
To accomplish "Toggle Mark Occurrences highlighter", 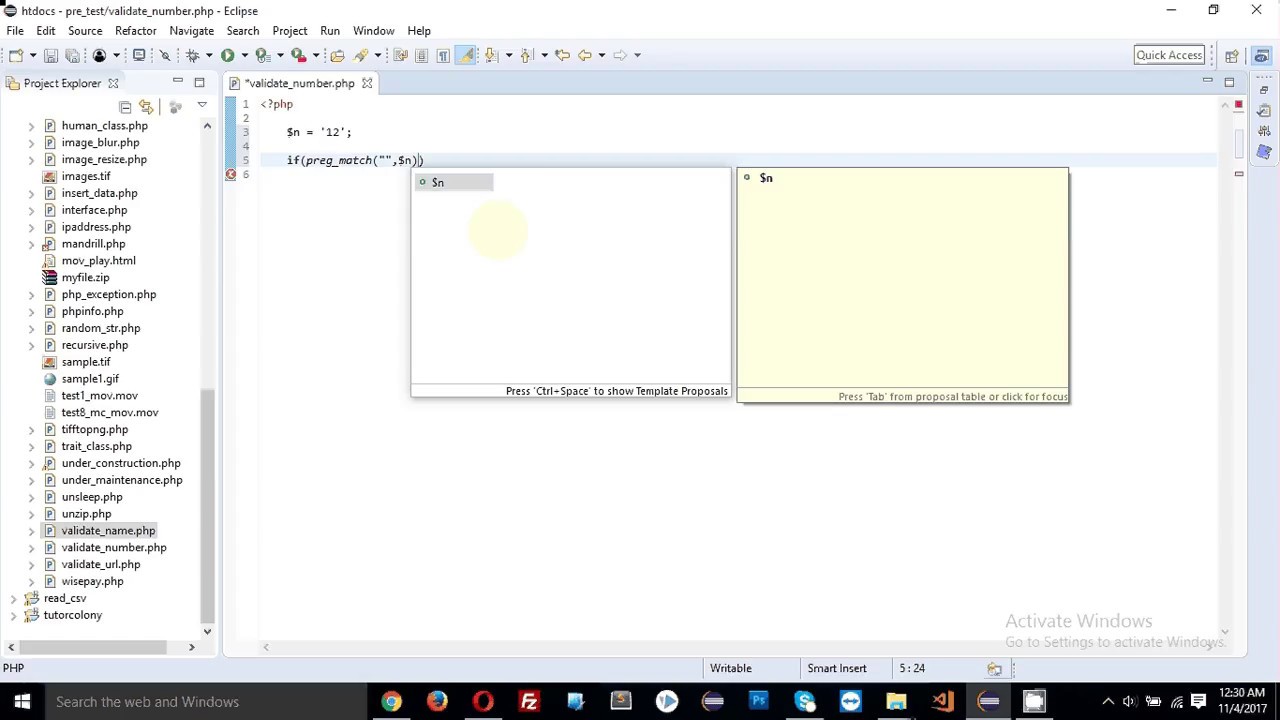I will click(x=467, y=55).
